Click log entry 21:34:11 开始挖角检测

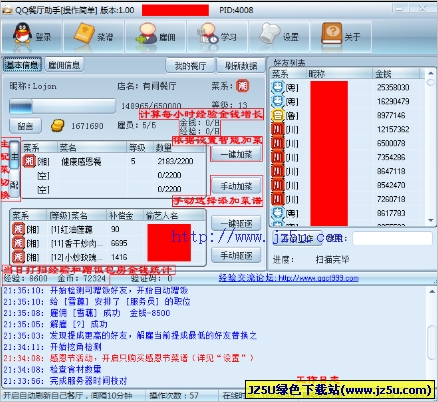(x=53, y=347)
